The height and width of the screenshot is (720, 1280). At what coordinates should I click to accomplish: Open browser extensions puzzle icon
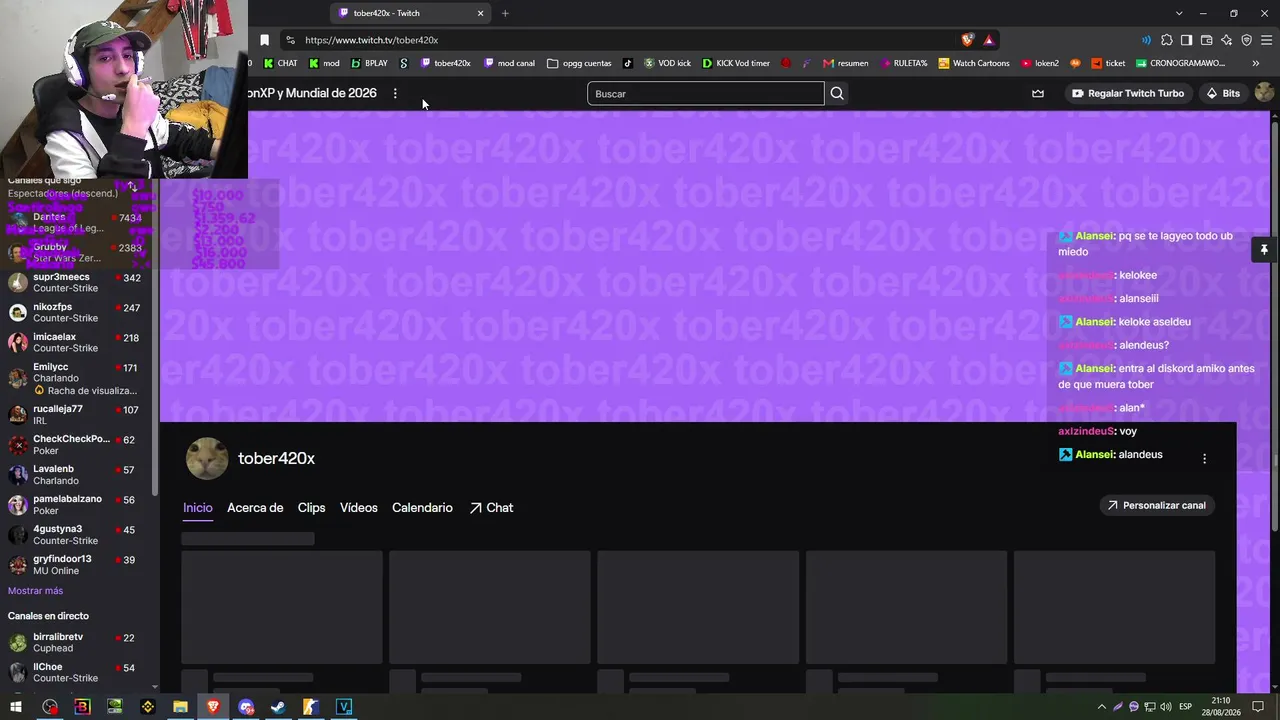point(1166,40)
